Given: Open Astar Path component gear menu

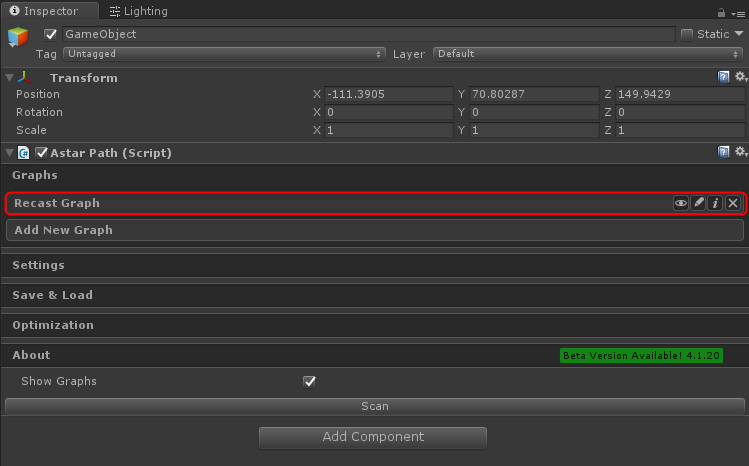Looking at the screenshot, I should 740,152.
